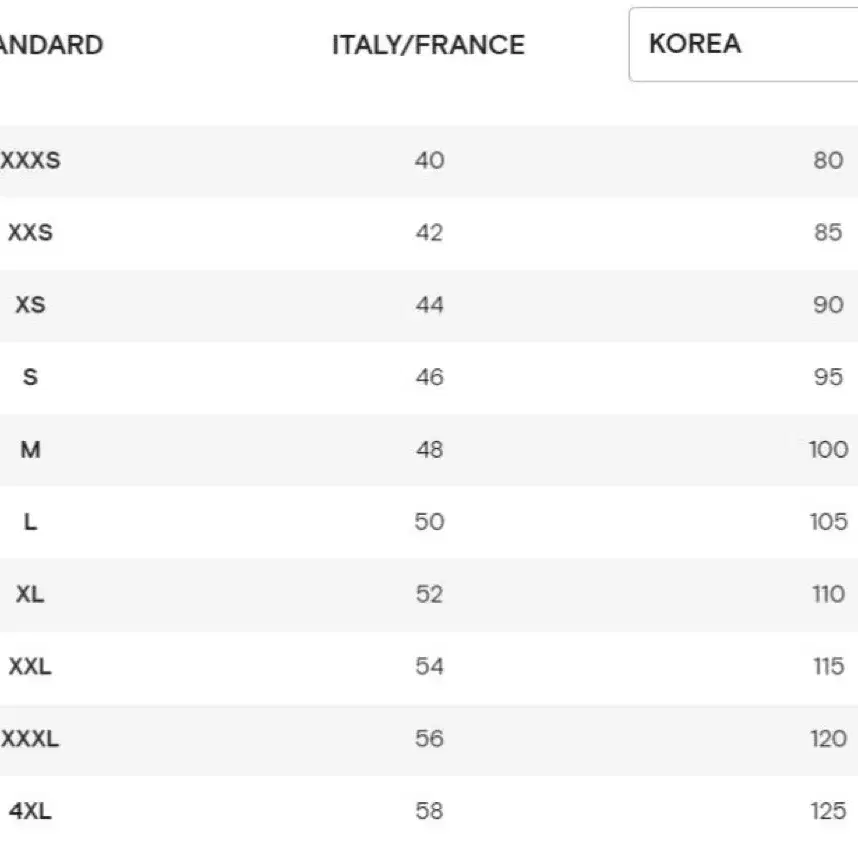Click Korea size 100 value
The height and width of the screenshot is (858, 858).
(828, 450)
